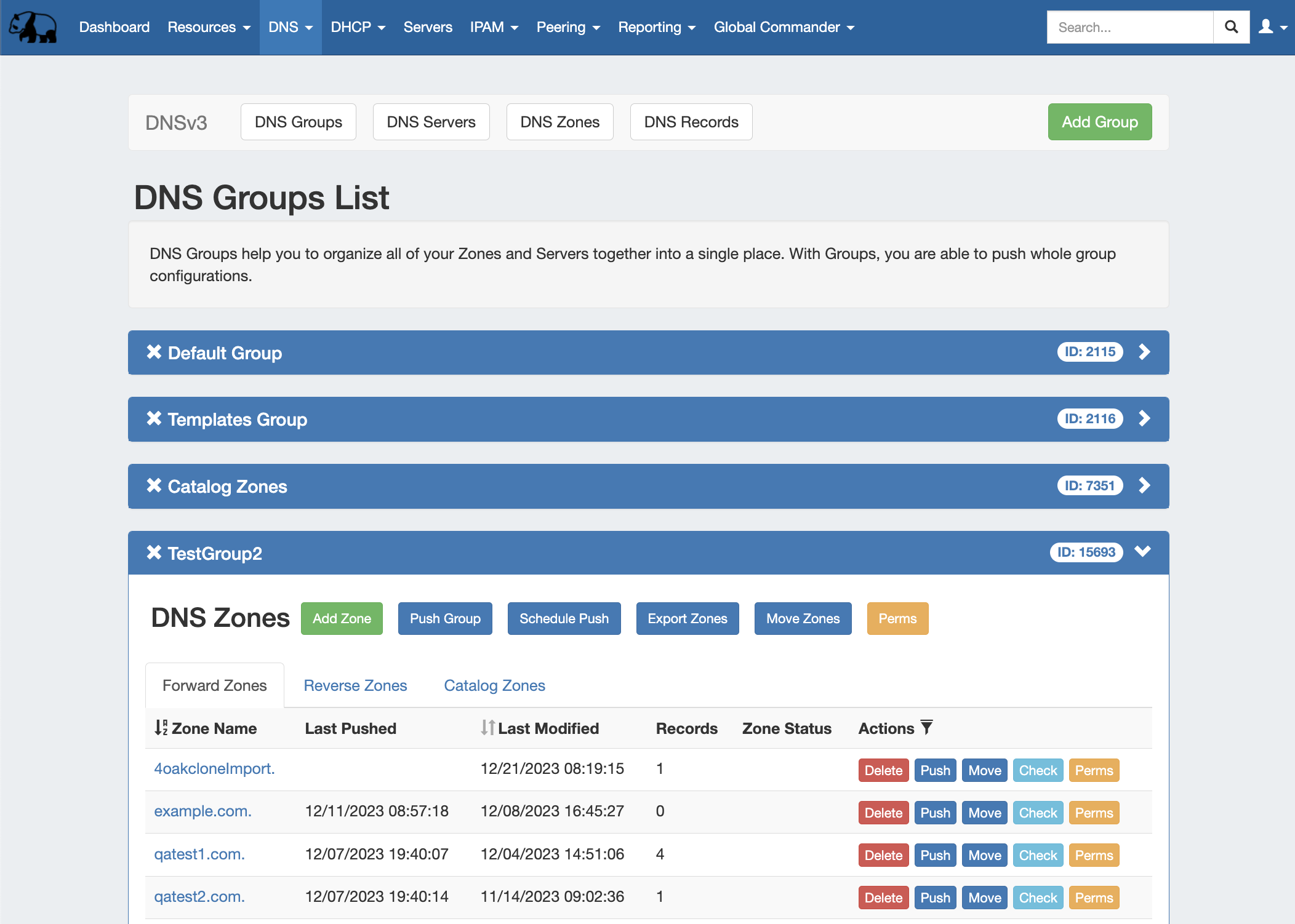Go to Dashboard in the navigation bar

pyautogui.click(x=114, y=26)
